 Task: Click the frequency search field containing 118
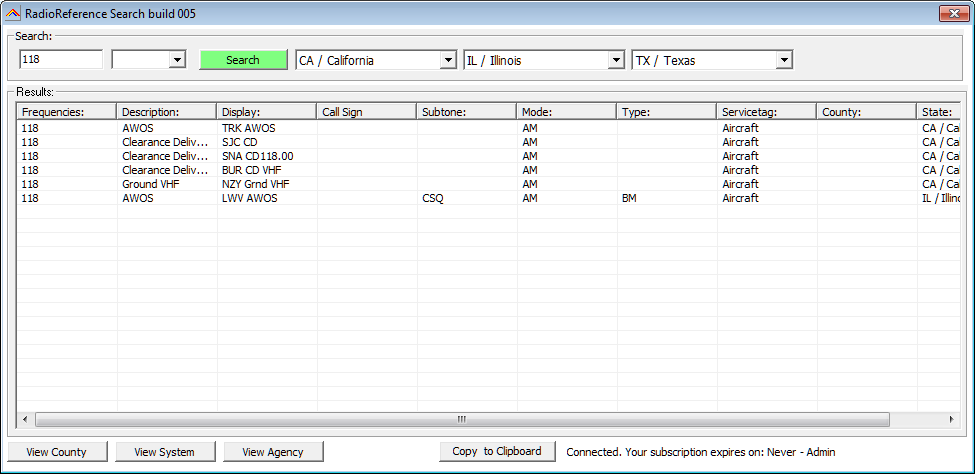(61, 60)
